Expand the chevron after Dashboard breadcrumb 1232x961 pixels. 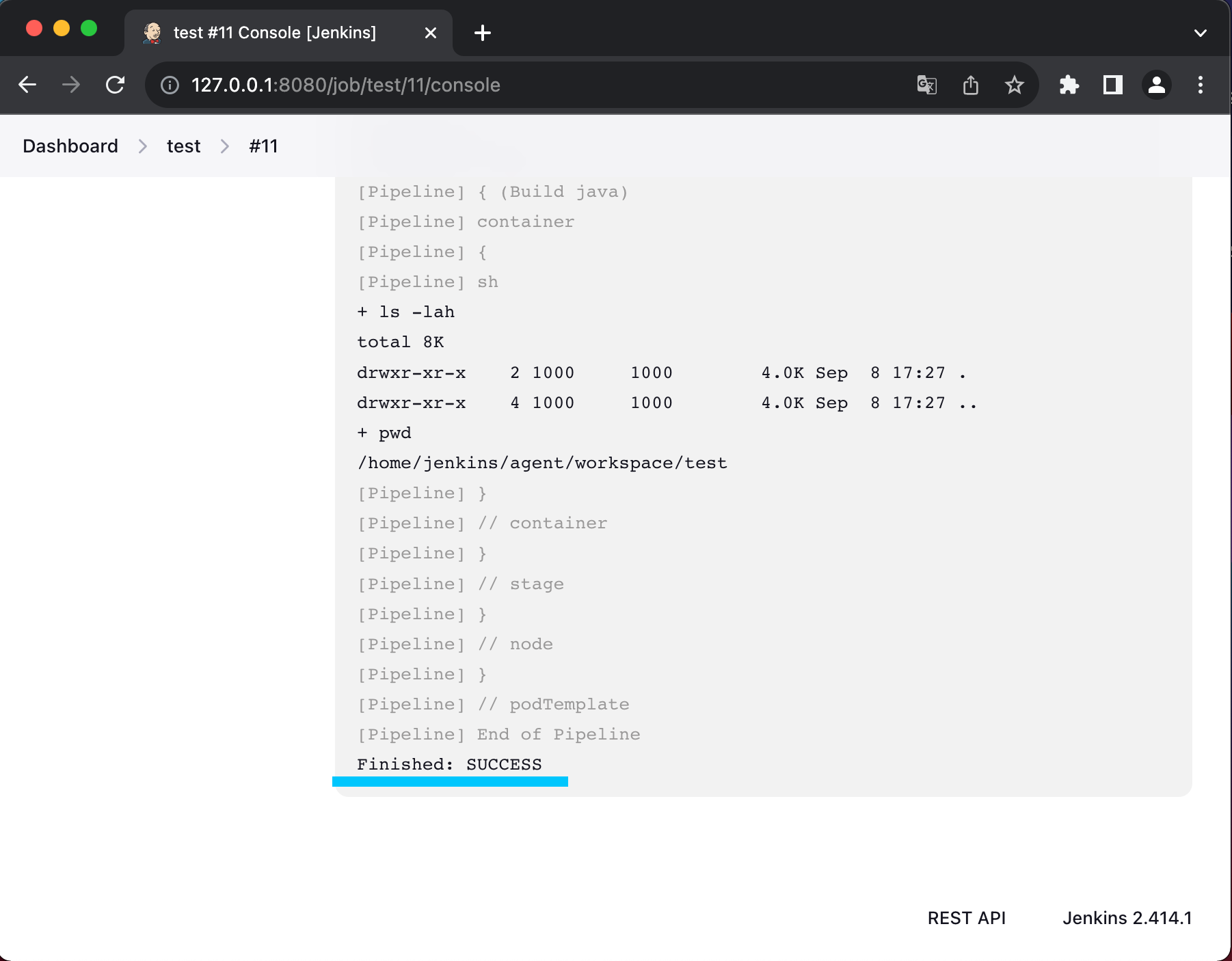tap(142, 146)
